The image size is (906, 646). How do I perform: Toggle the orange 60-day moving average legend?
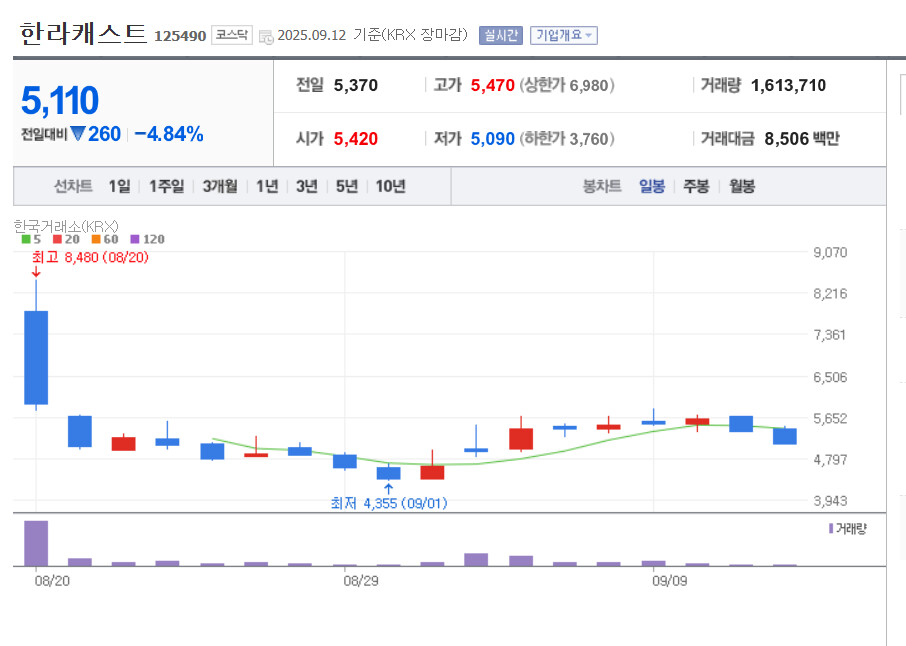(104, 239)
